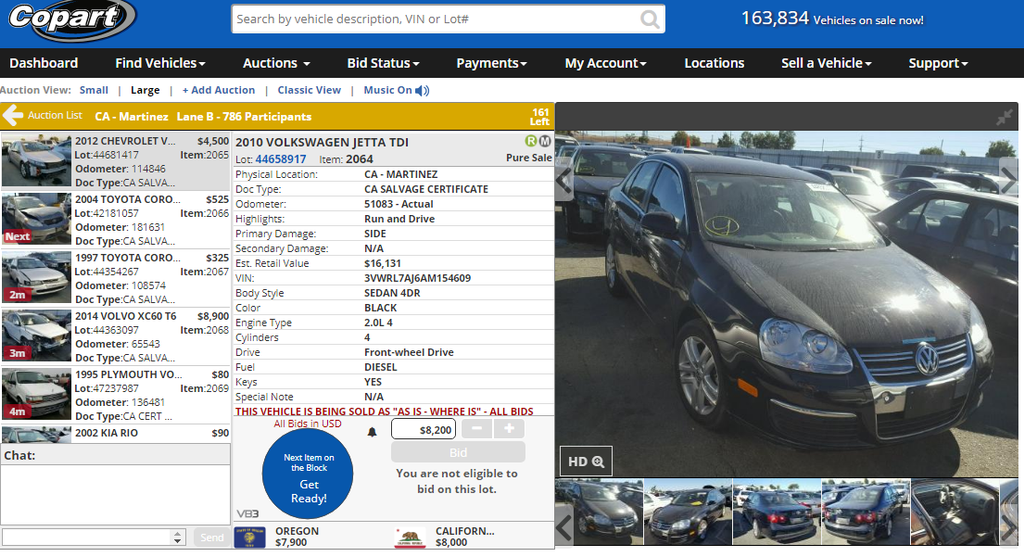Open lot number 44658917 link
The height and width of the screenshot is (558, 1024).
(x=281, y=159)
